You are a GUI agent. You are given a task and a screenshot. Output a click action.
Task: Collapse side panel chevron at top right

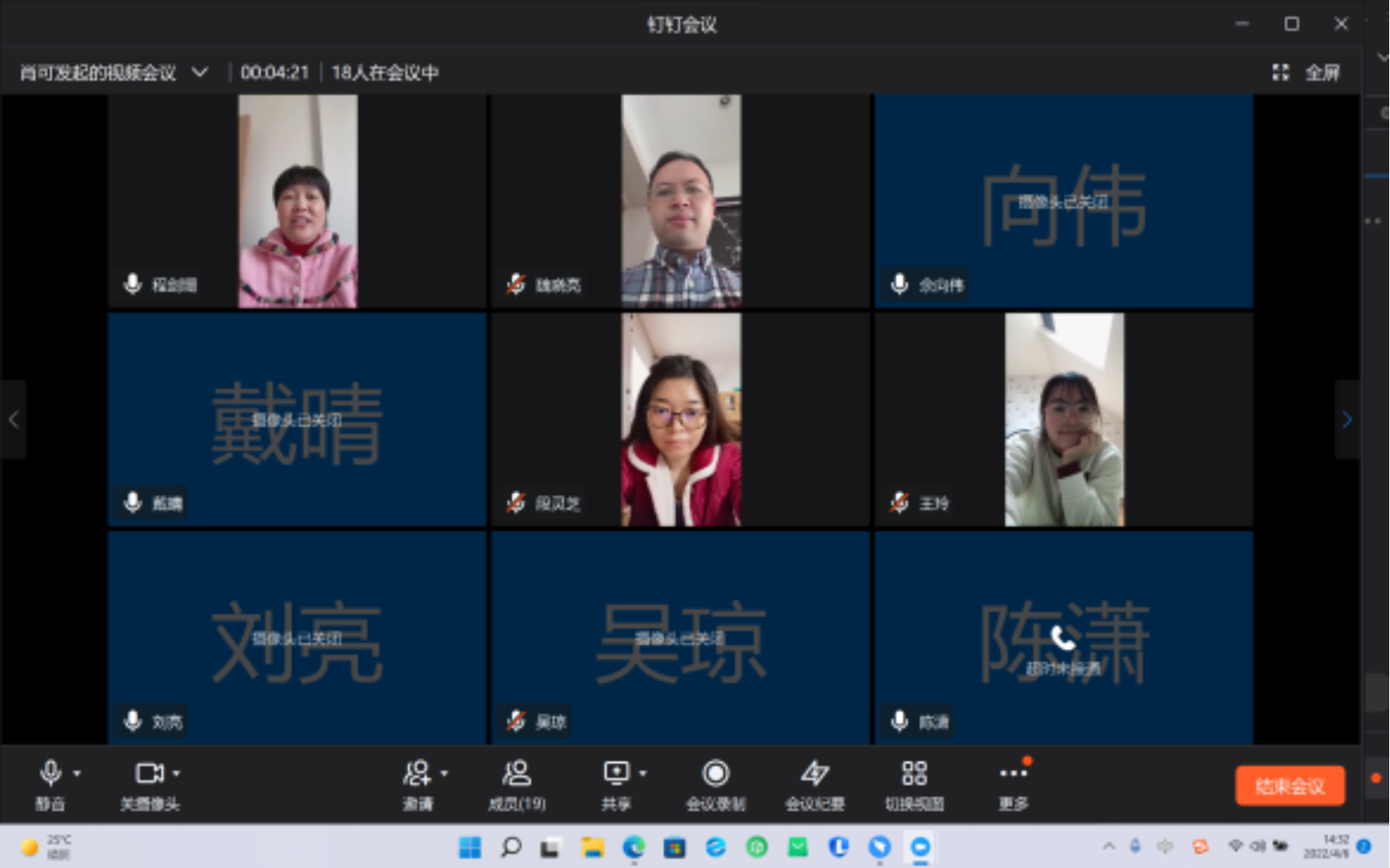click(x=1382, y=57)
